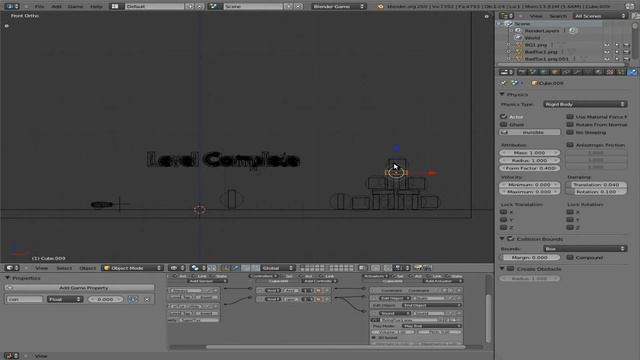The image size is (640, 360).
Task: Enable Rotate From Normal checkbox
Action: tap(570, 124)
